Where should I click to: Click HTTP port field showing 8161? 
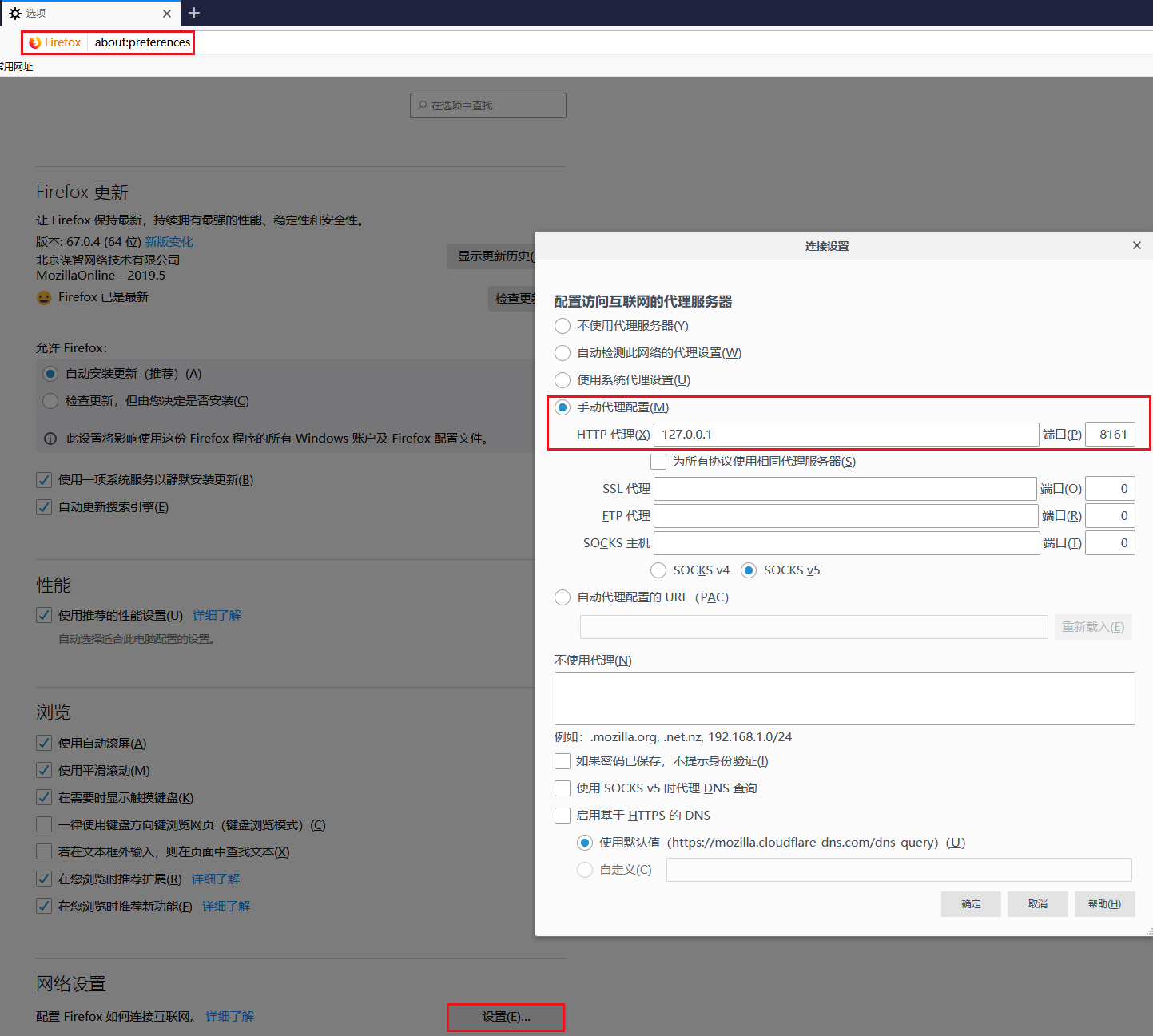pyautogui.click(x=1110, y=435)
